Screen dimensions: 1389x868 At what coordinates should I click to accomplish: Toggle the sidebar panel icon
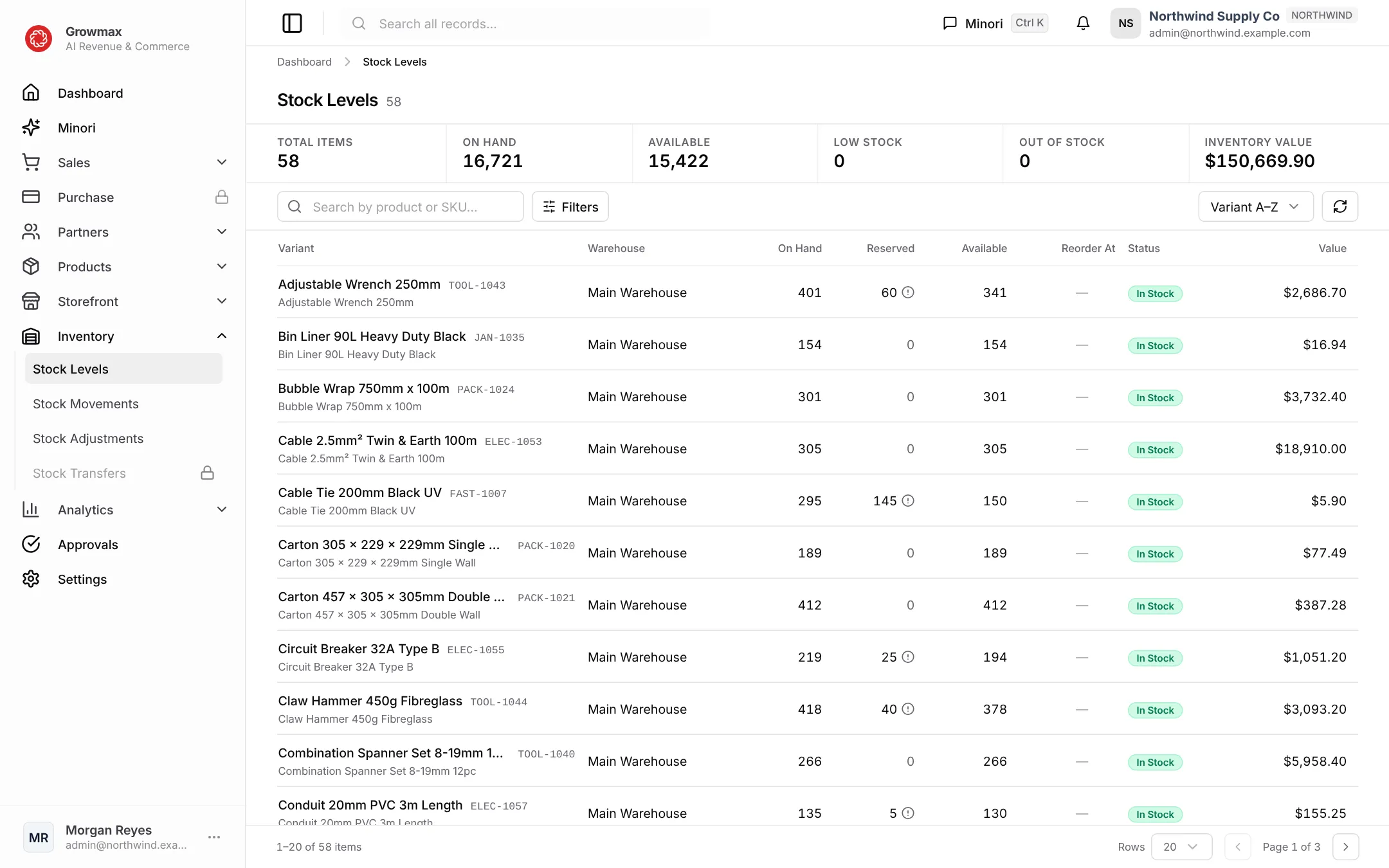(x=292, y=23)
